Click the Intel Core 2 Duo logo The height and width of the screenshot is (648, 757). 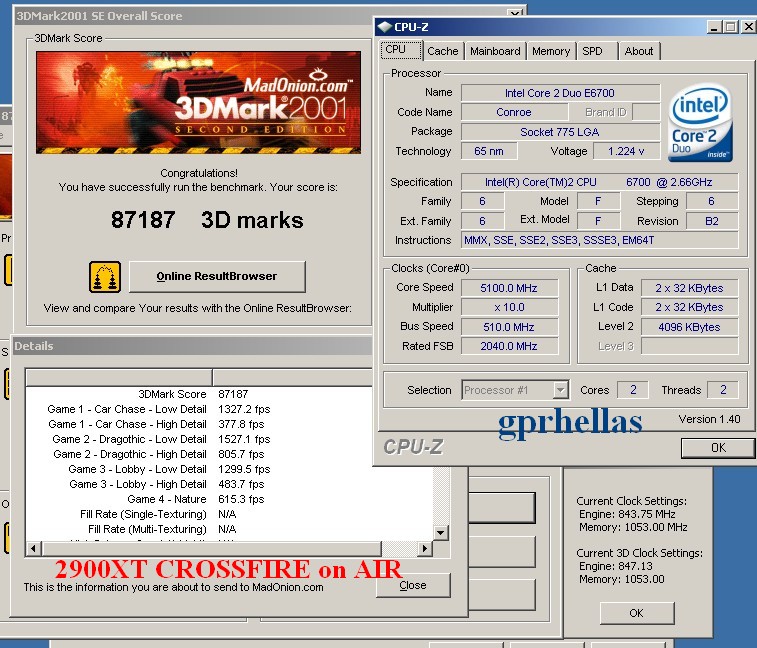click(701, 123)
